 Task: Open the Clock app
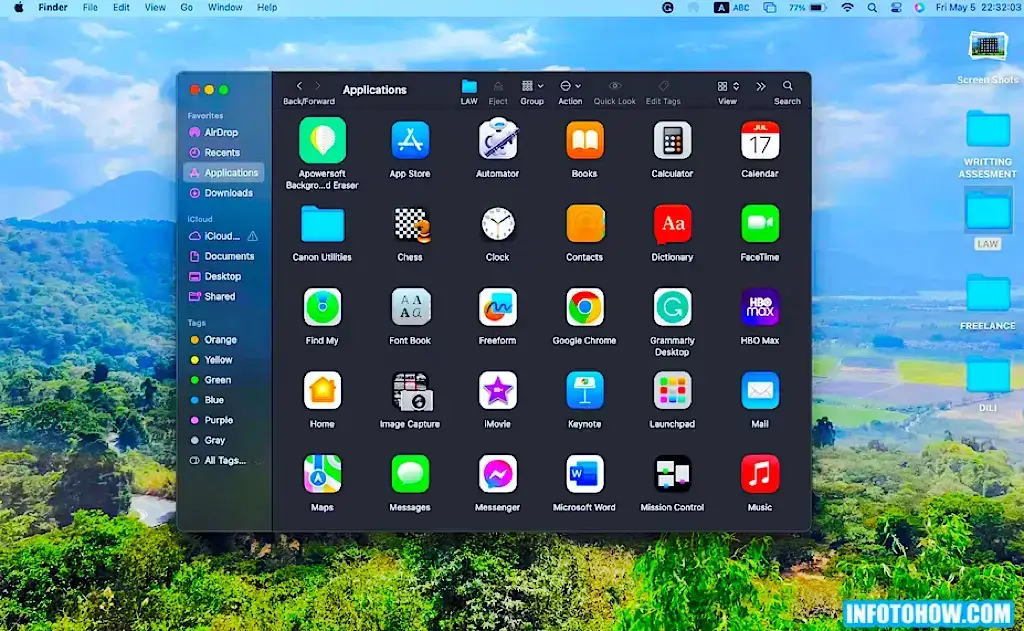(x=498, y=224)
